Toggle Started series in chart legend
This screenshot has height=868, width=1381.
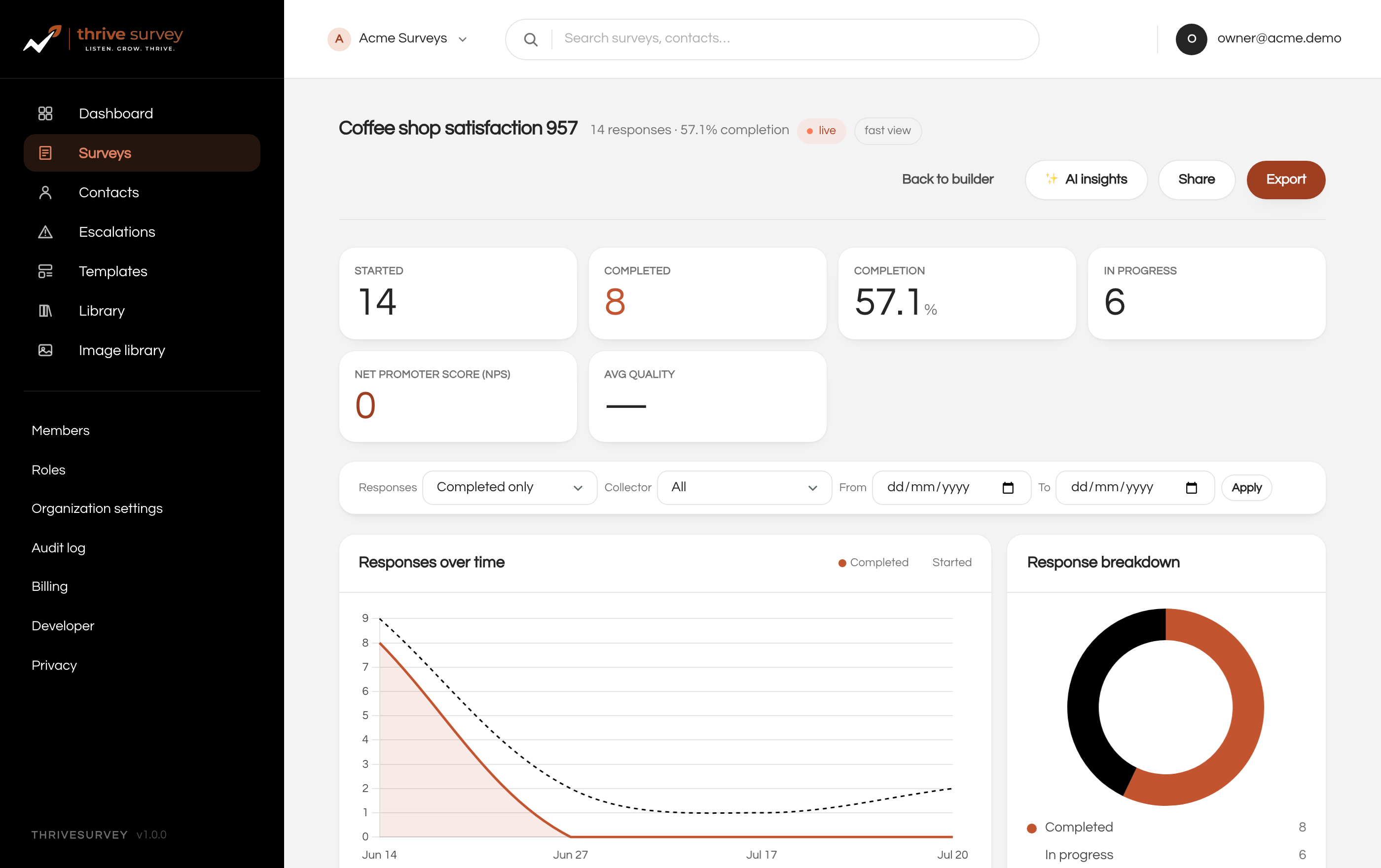pyautogui.click(x=951, y=562)
